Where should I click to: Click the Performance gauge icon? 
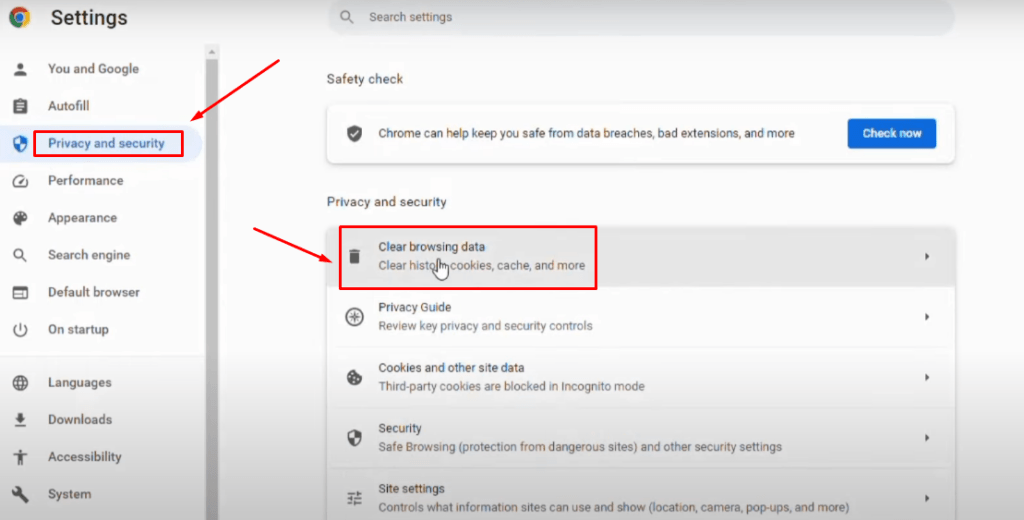pos(20,181)
